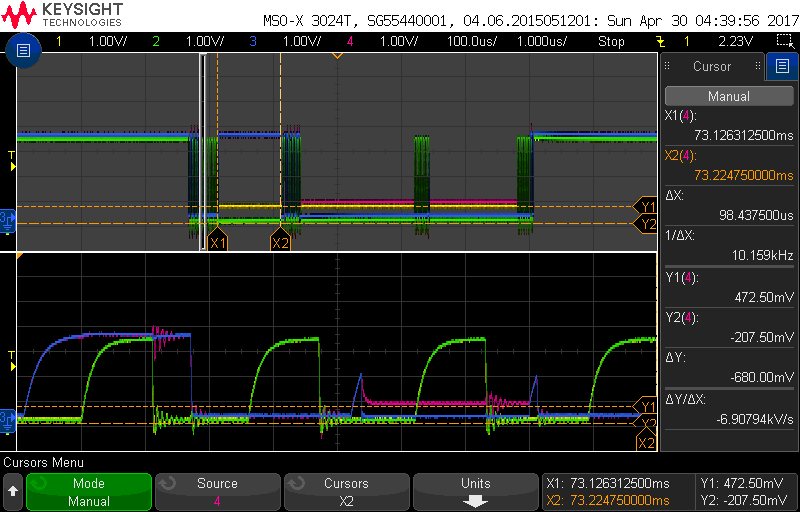Click the channel 3 ground marker in zoom window

tap(8, 420)
